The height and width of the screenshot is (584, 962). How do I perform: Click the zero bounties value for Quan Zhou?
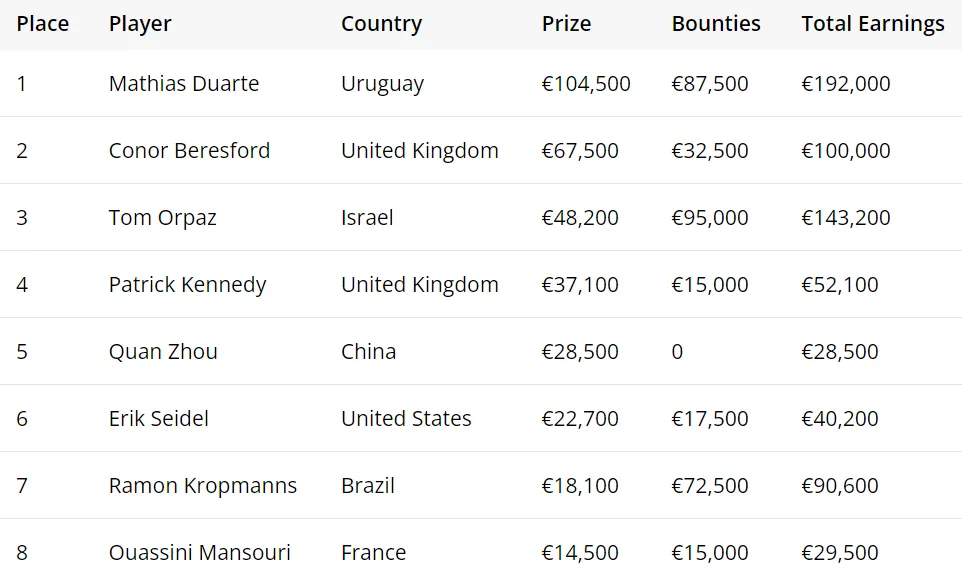pyautogui.click(x=678, y=352)
